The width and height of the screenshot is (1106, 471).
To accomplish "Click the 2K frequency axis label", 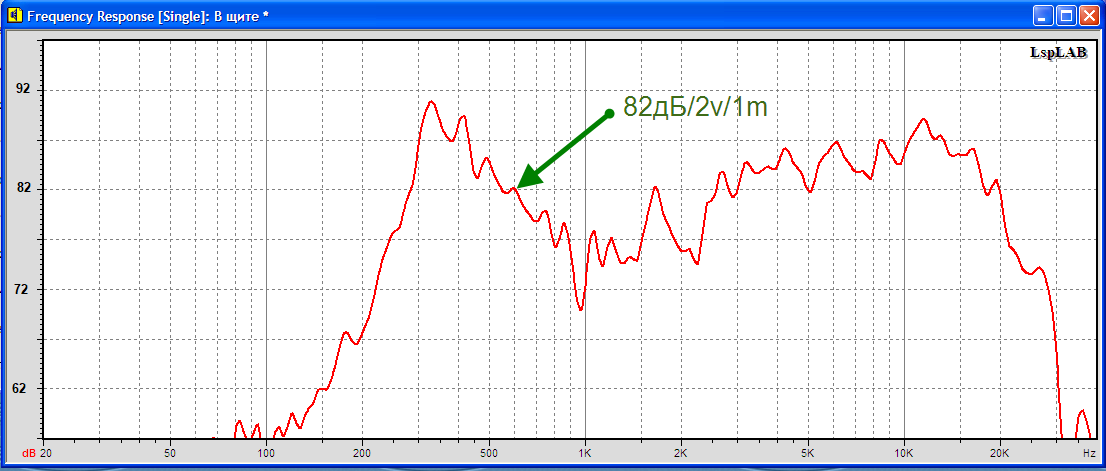I will click(x=681, y=451).
